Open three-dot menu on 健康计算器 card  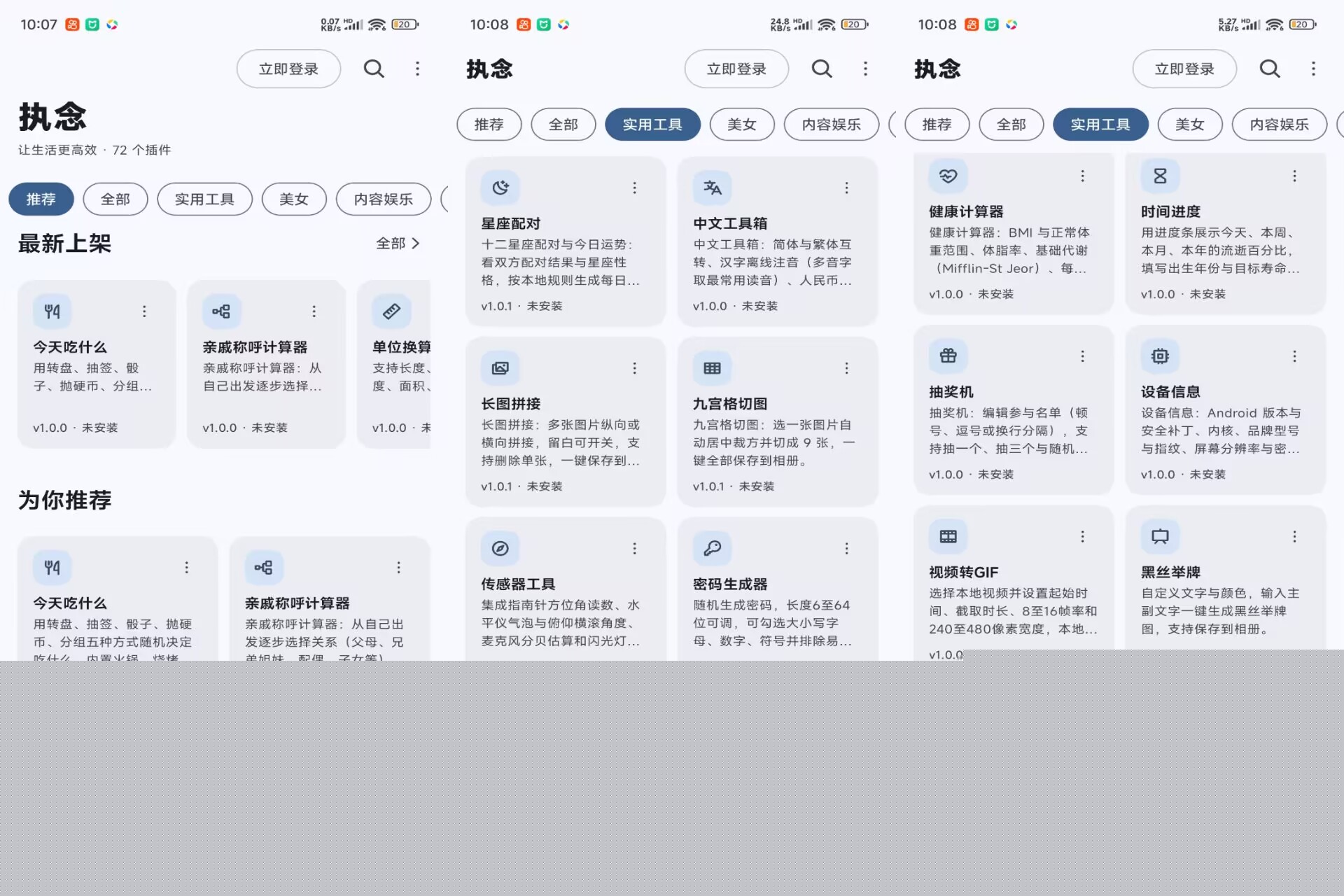1082,176
